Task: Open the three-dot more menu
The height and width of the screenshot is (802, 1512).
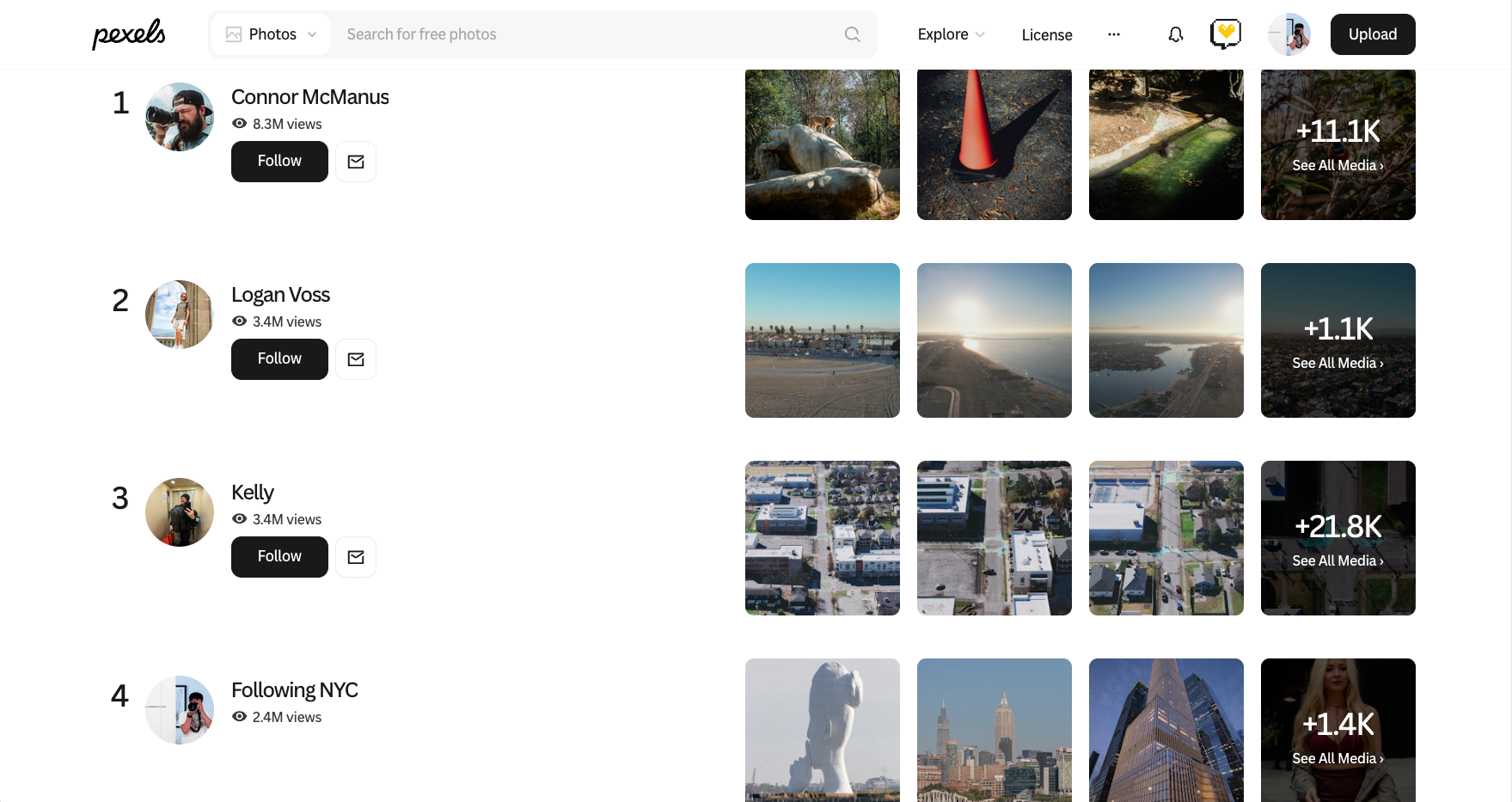Action: pos(1114,34)
